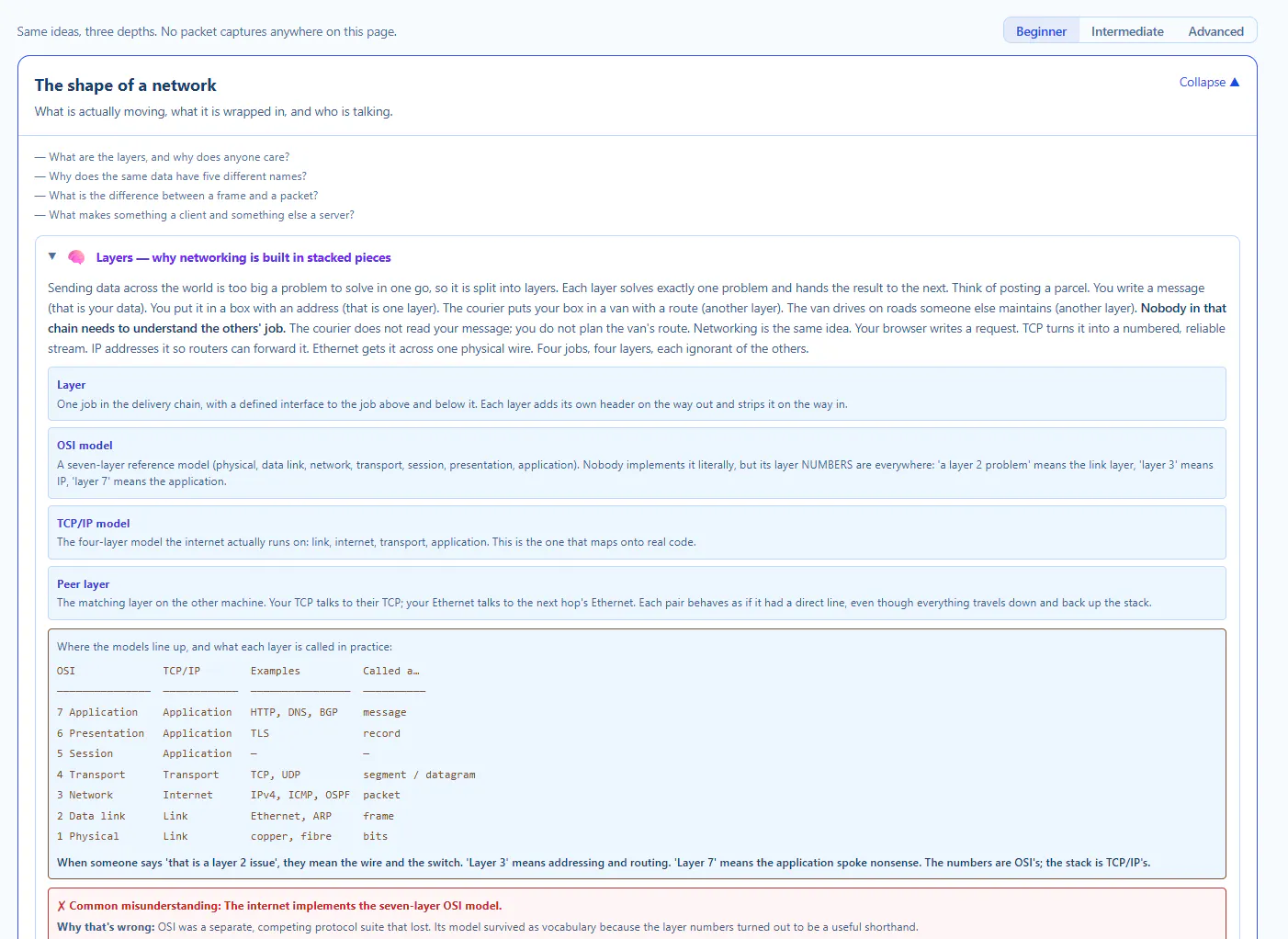Click the brain icon beside Layers heading
Image resolution: width=1288 pixels, height=939 pixels.
[76, 257]
